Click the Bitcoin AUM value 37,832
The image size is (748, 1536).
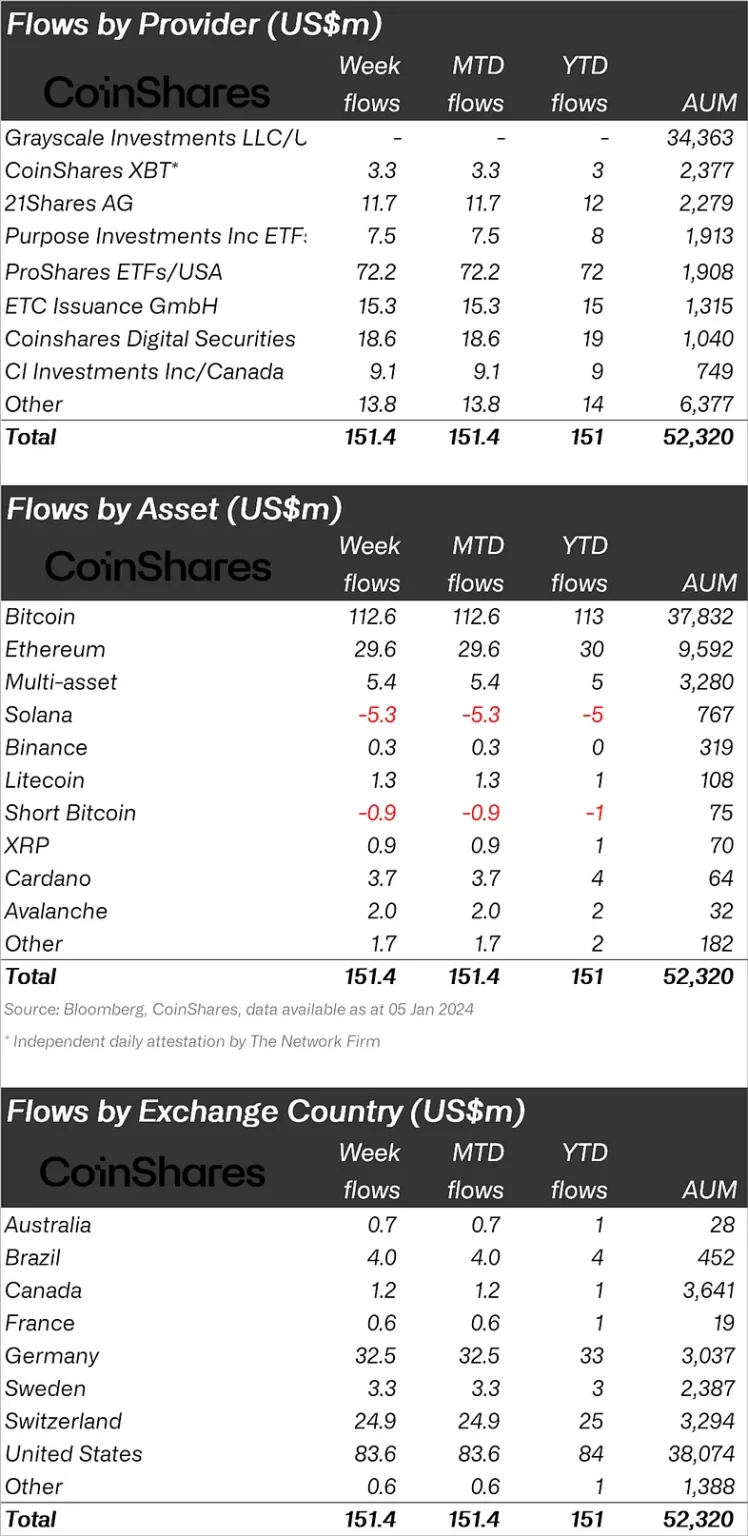[x=699, y=617]
